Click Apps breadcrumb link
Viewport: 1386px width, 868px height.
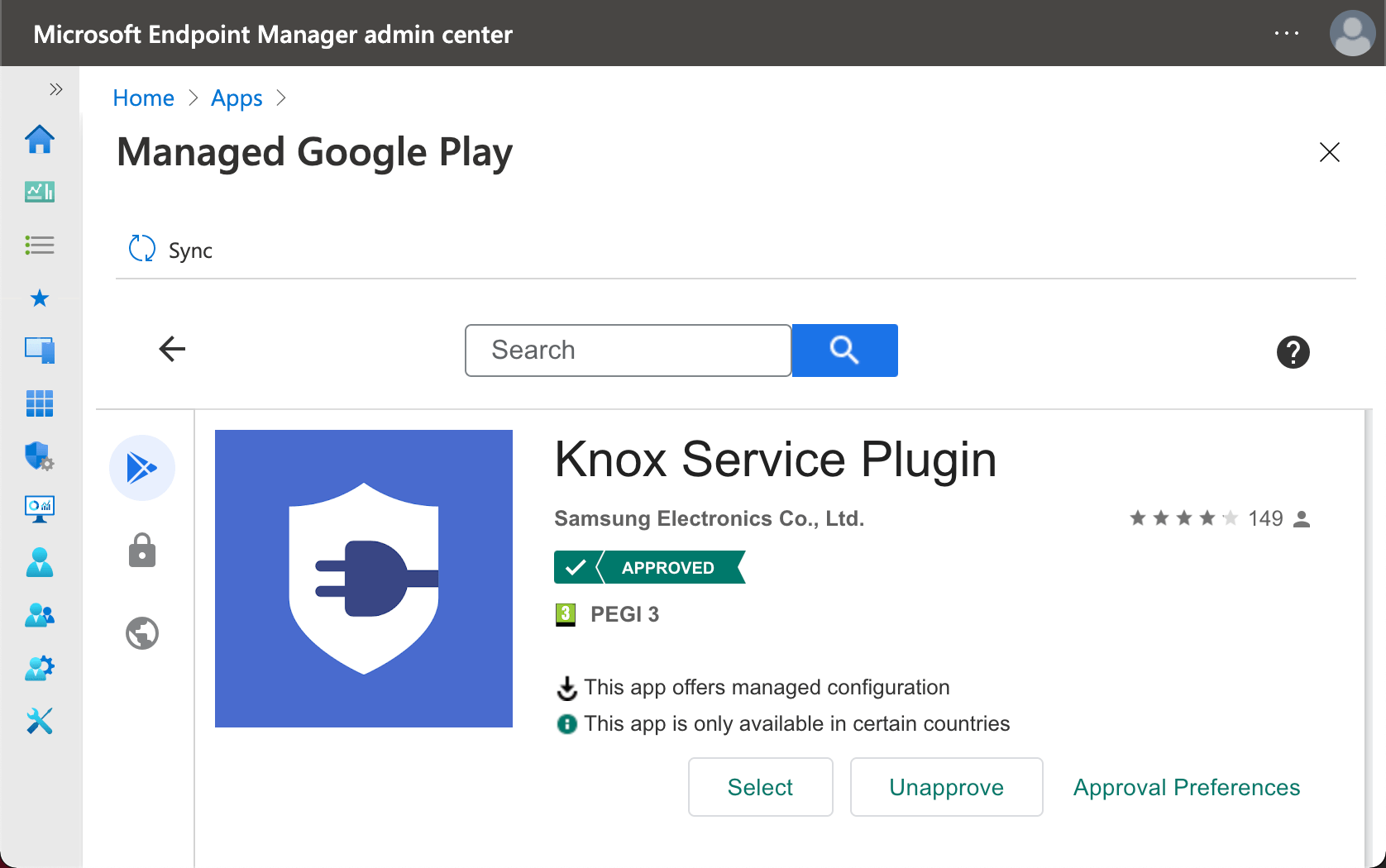pos(237,98)
